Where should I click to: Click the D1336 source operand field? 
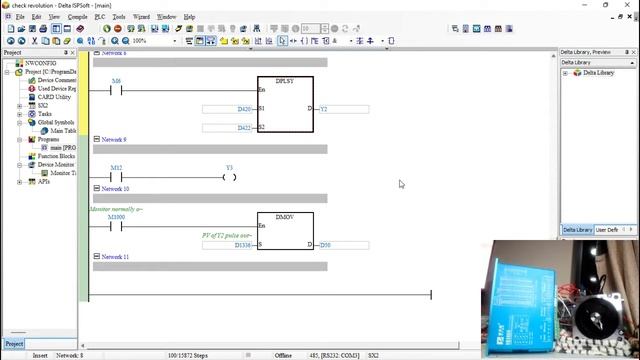click(227, 245)
